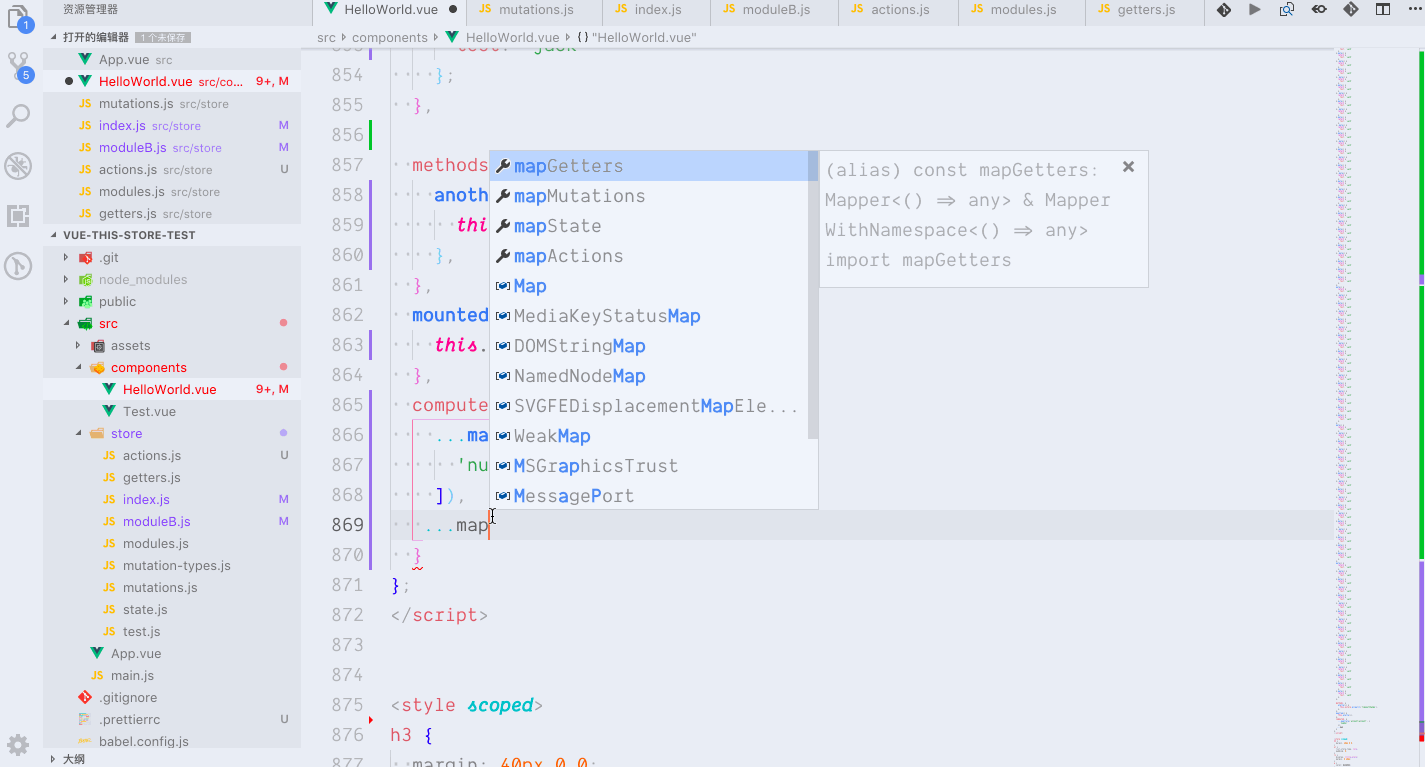Switch to the mutations.js editor tab
The image size is (1425, 767).
click(x=536, y=10)
